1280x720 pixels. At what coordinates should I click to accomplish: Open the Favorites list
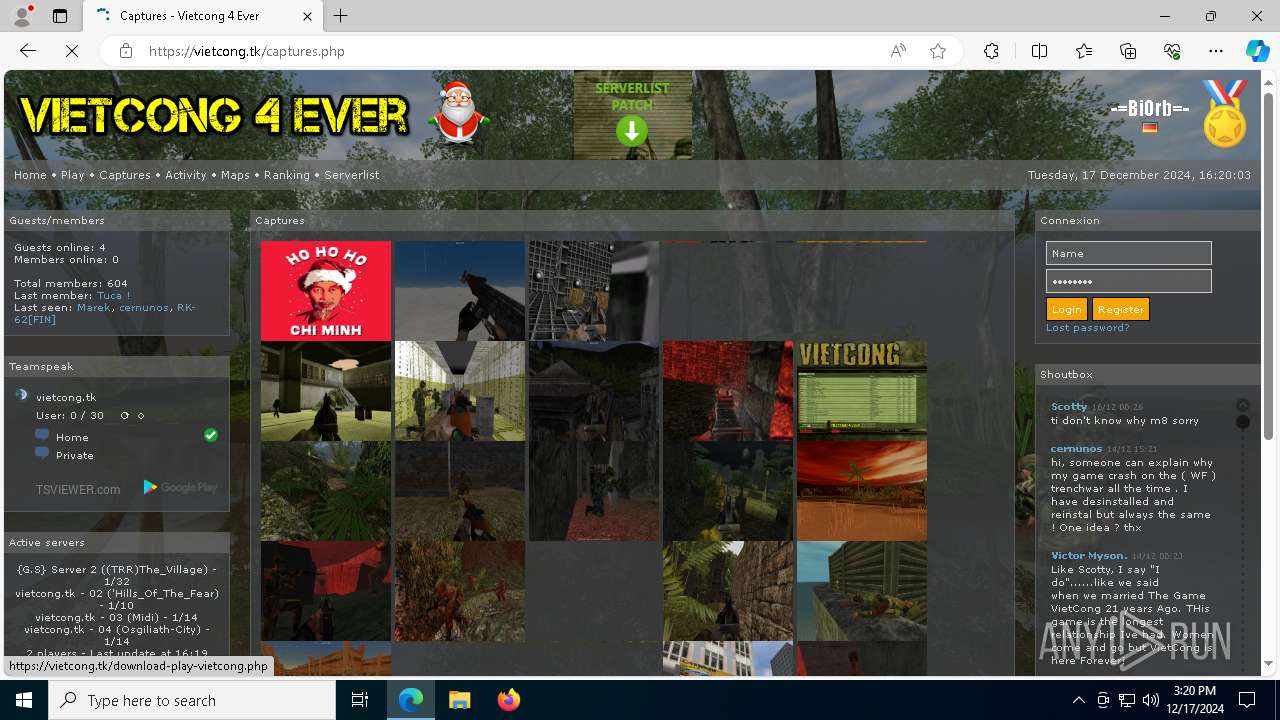(x=1084, y=51)
